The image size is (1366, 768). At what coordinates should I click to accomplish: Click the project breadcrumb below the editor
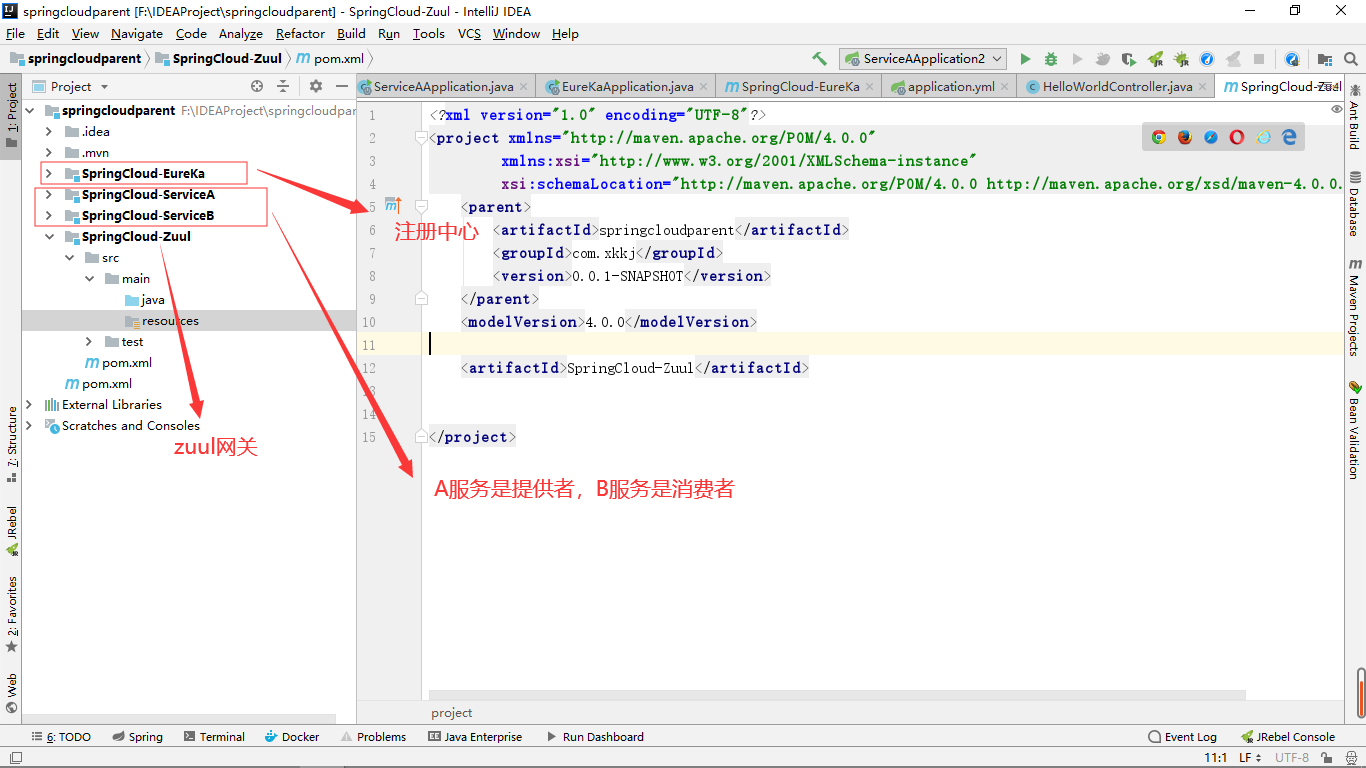click(452, 713)
